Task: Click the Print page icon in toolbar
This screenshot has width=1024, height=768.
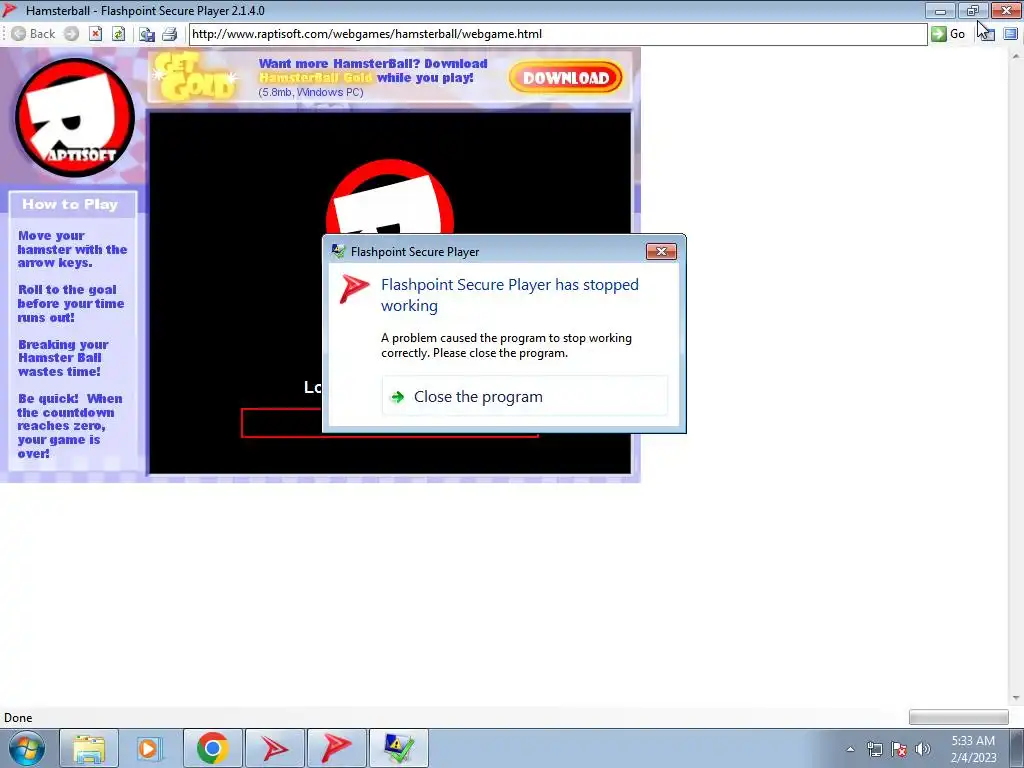Action: [x=169, y=34]
